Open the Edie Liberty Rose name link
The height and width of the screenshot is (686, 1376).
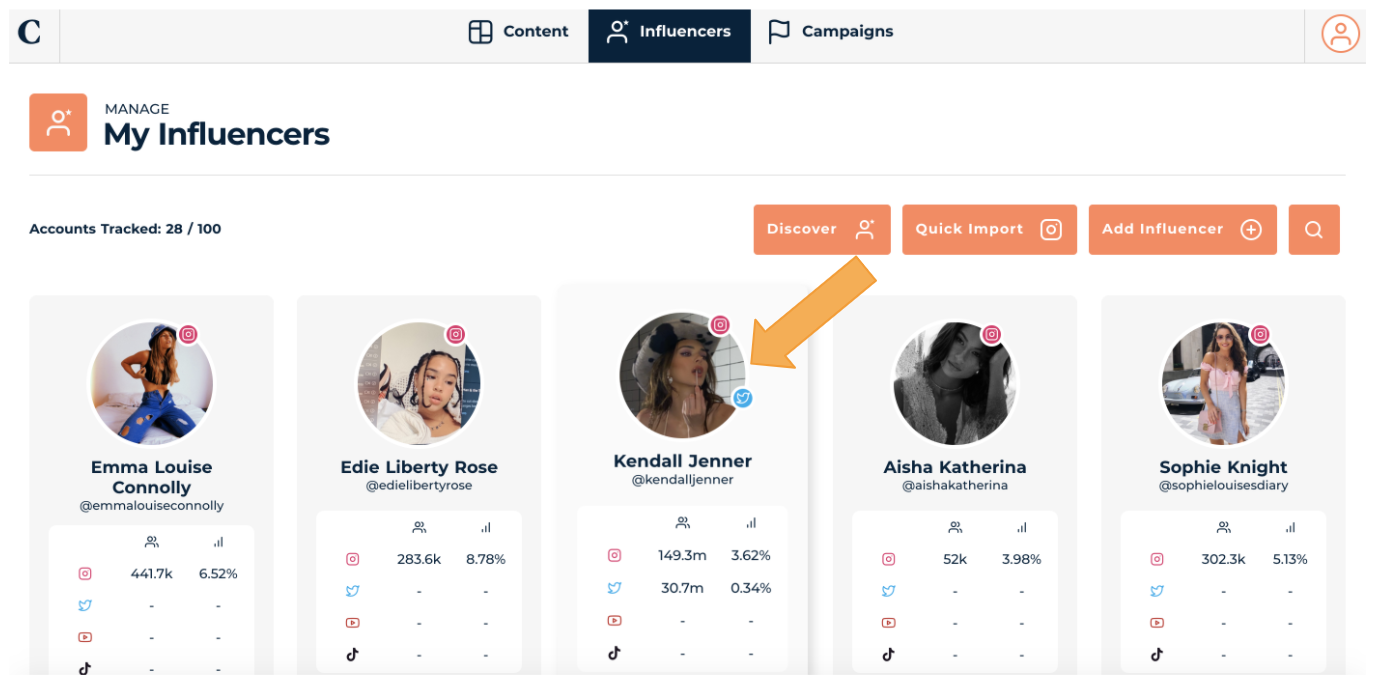pos(419,467)
